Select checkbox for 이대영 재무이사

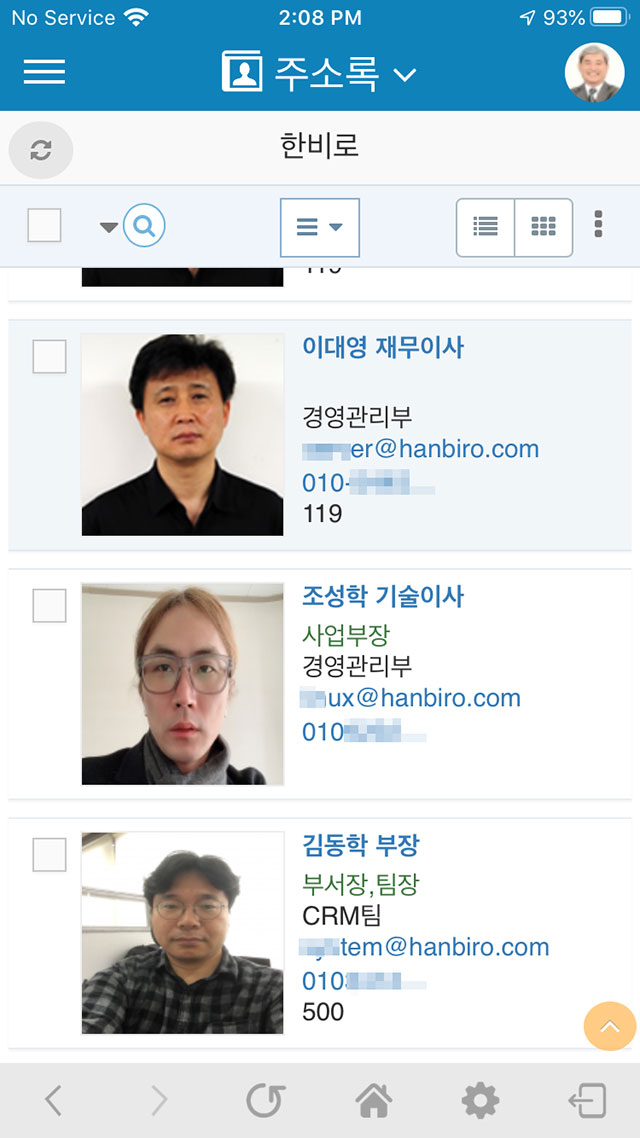click(49, 356)
